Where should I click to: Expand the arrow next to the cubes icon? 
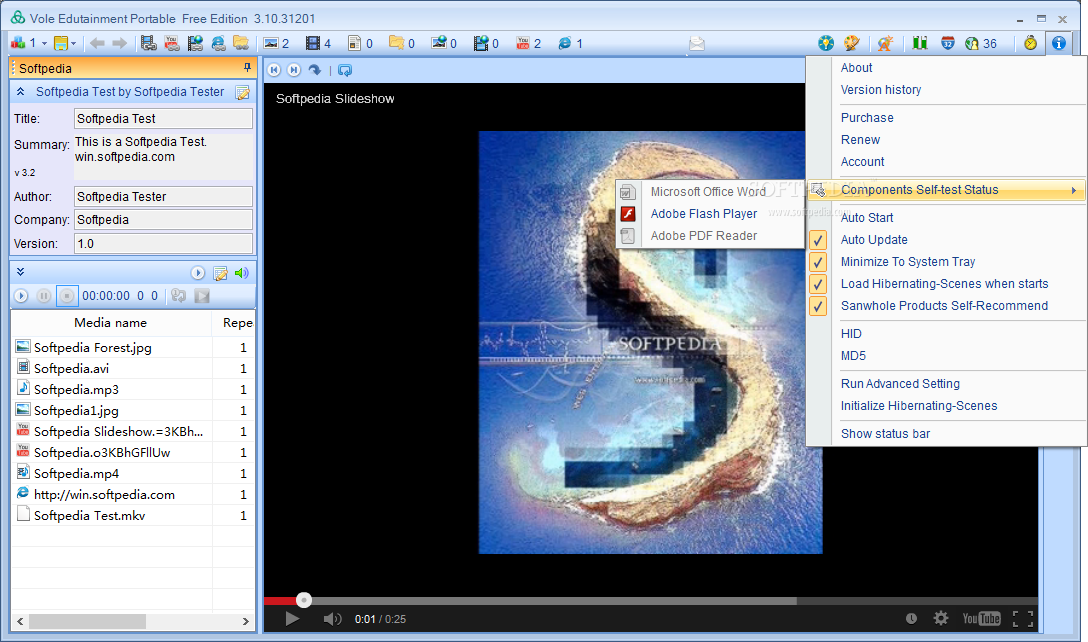(44, 44)
